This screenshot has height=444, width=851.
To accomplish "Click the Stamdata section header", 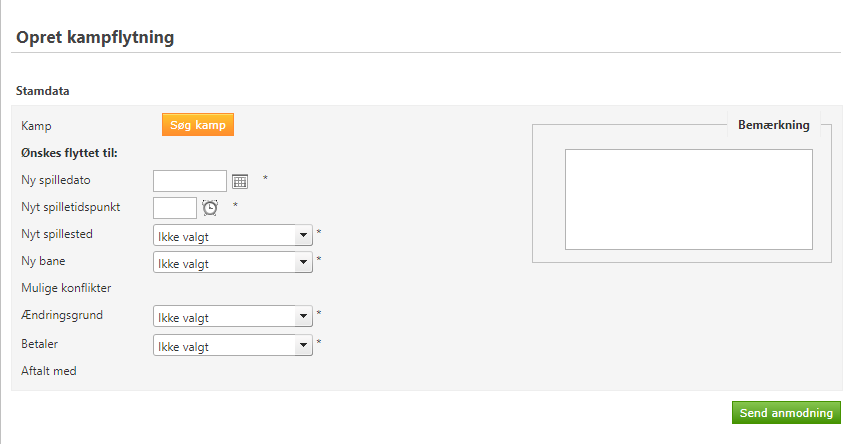I will pos(43,91).
